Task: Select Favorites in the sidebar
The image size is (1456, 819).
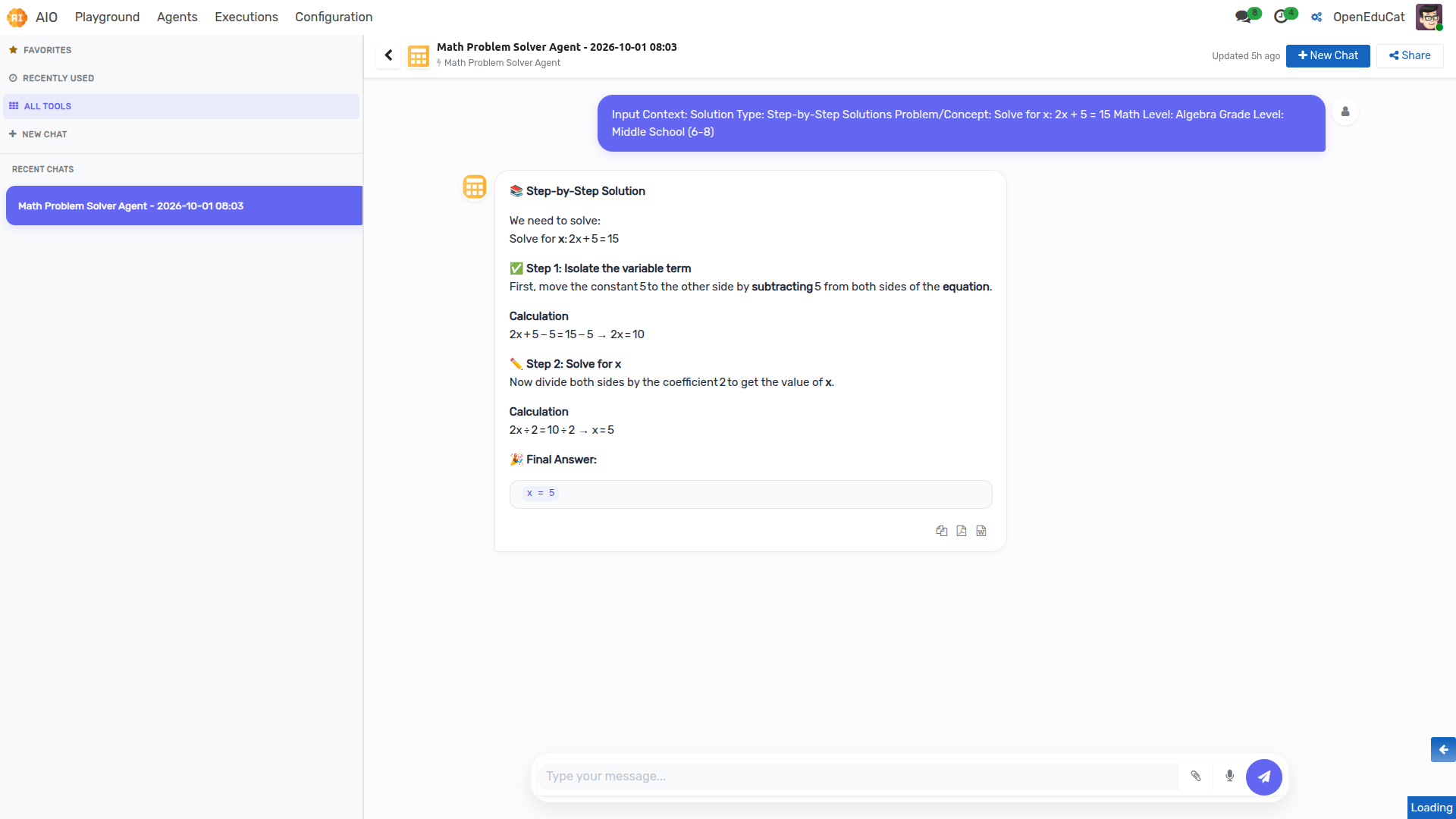Action: [x=181, y=50]
